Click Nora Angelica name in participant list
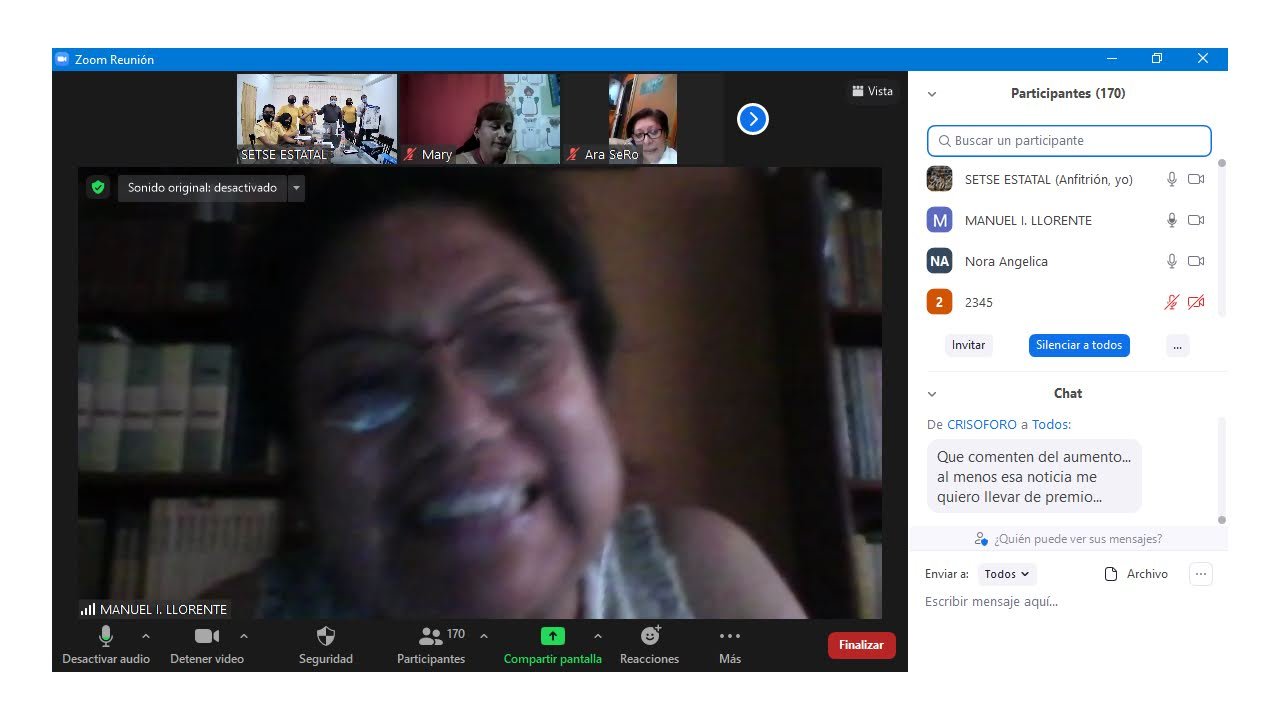 [1006, 261]
